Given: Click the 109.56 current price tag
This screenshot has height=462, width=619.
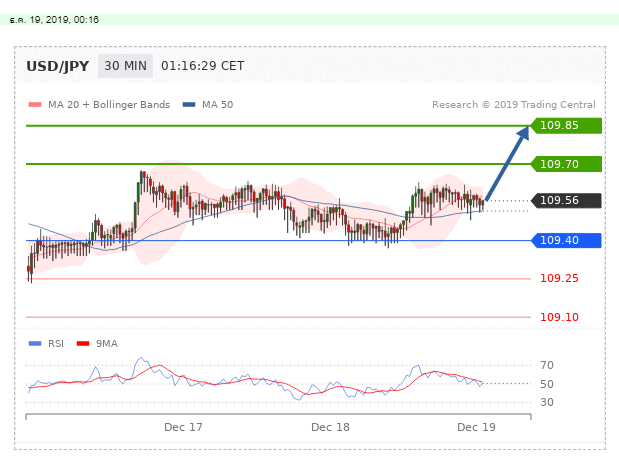Looking at the screenshot, I should (x=566, y=200).
